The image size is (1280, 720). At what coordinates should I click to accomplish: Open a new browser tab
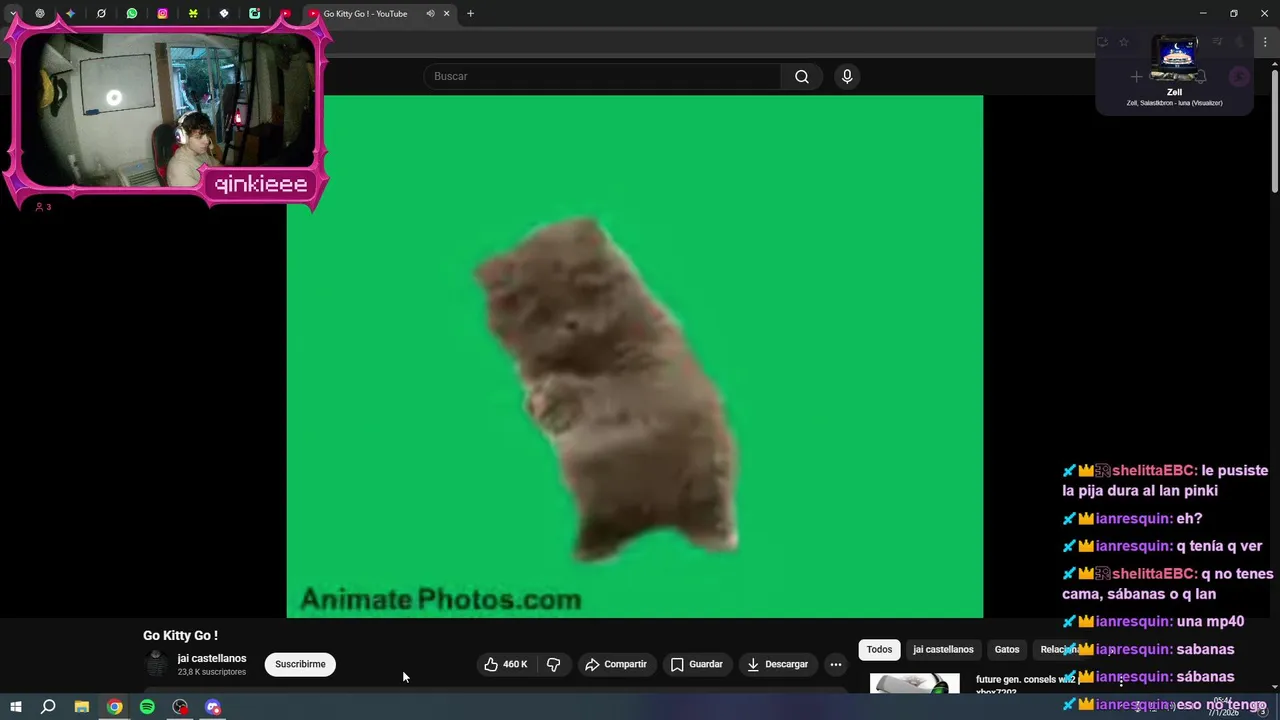click(x=471, y=14)
